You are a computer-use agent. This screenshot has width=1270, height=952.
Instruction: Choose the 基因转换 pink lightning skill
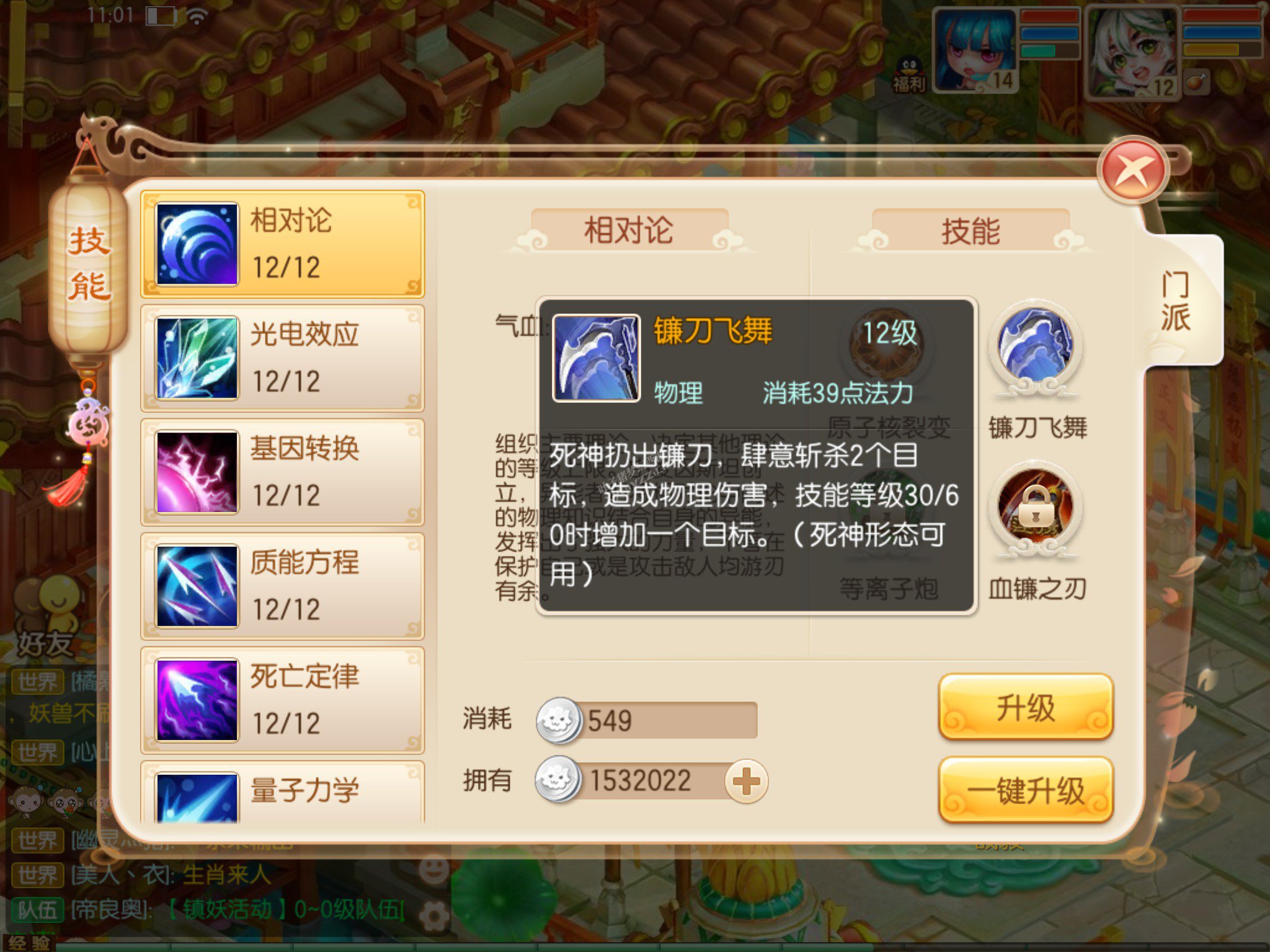[283, 472]
